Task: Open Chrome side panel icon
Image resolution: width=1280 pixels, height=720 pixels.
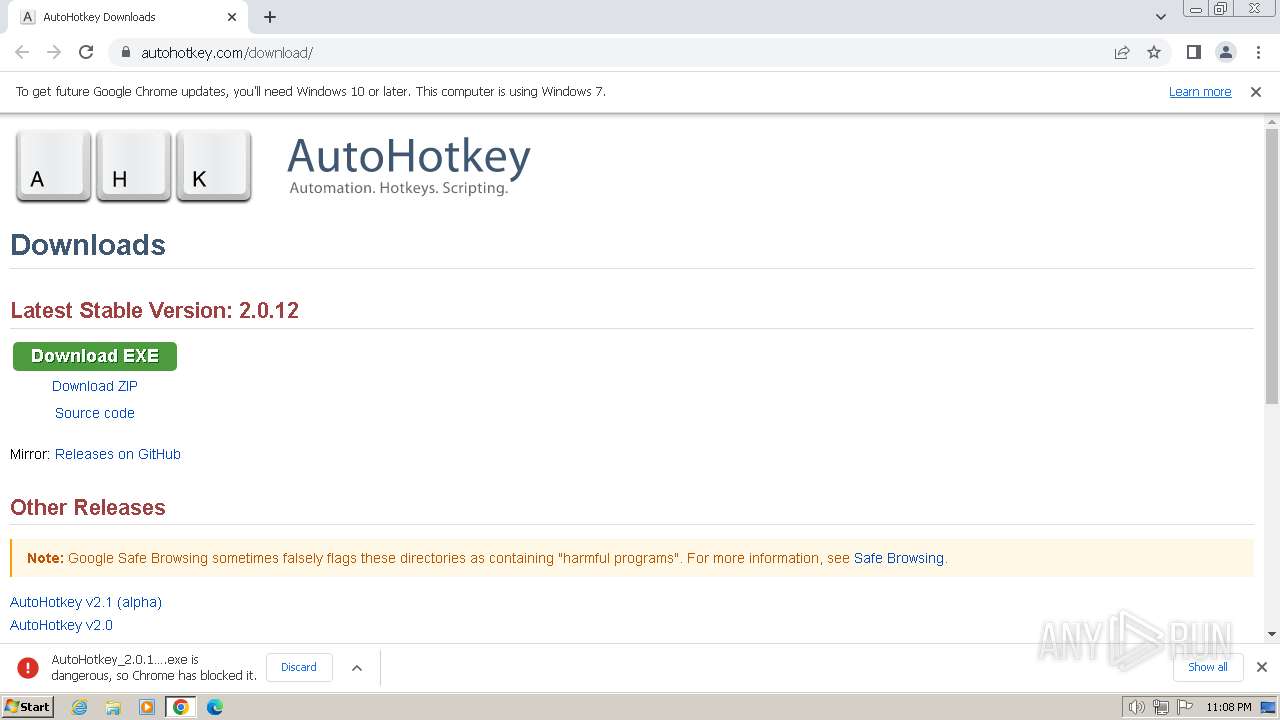Action: [x=1193, y=52]
